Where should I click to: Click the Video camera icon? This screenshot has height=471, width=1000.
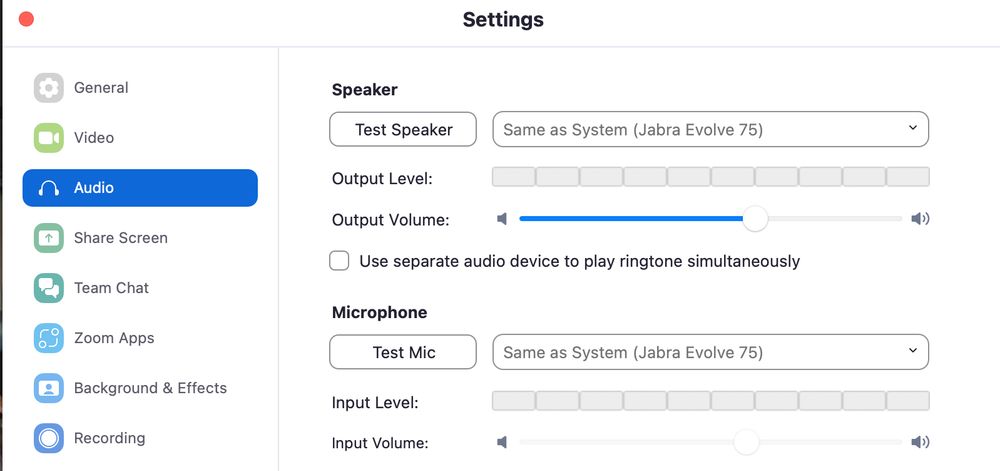coord(48,138)
